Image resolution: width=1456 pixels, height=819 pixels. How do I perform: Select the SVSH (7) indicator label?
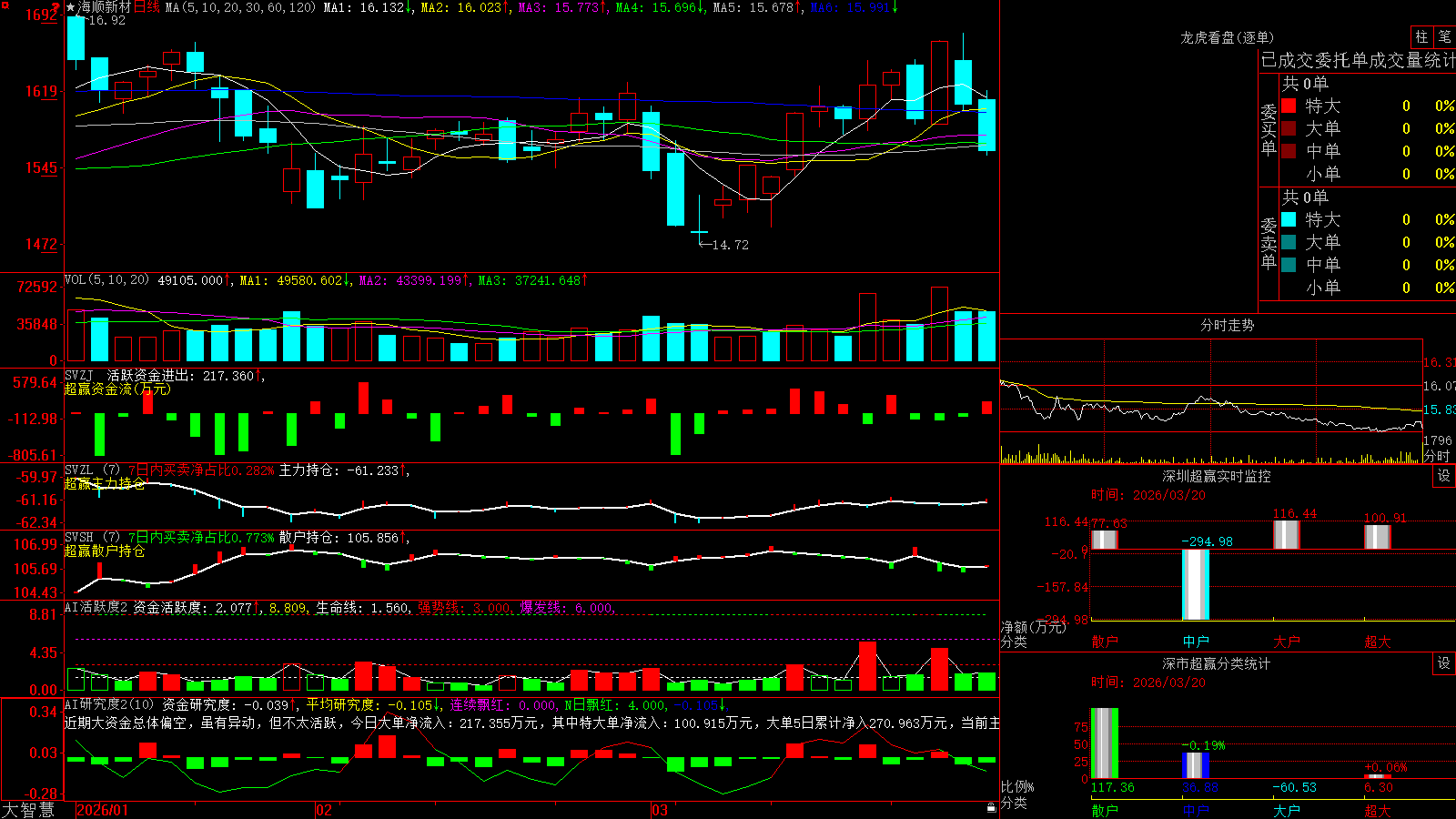click(92, 538)
